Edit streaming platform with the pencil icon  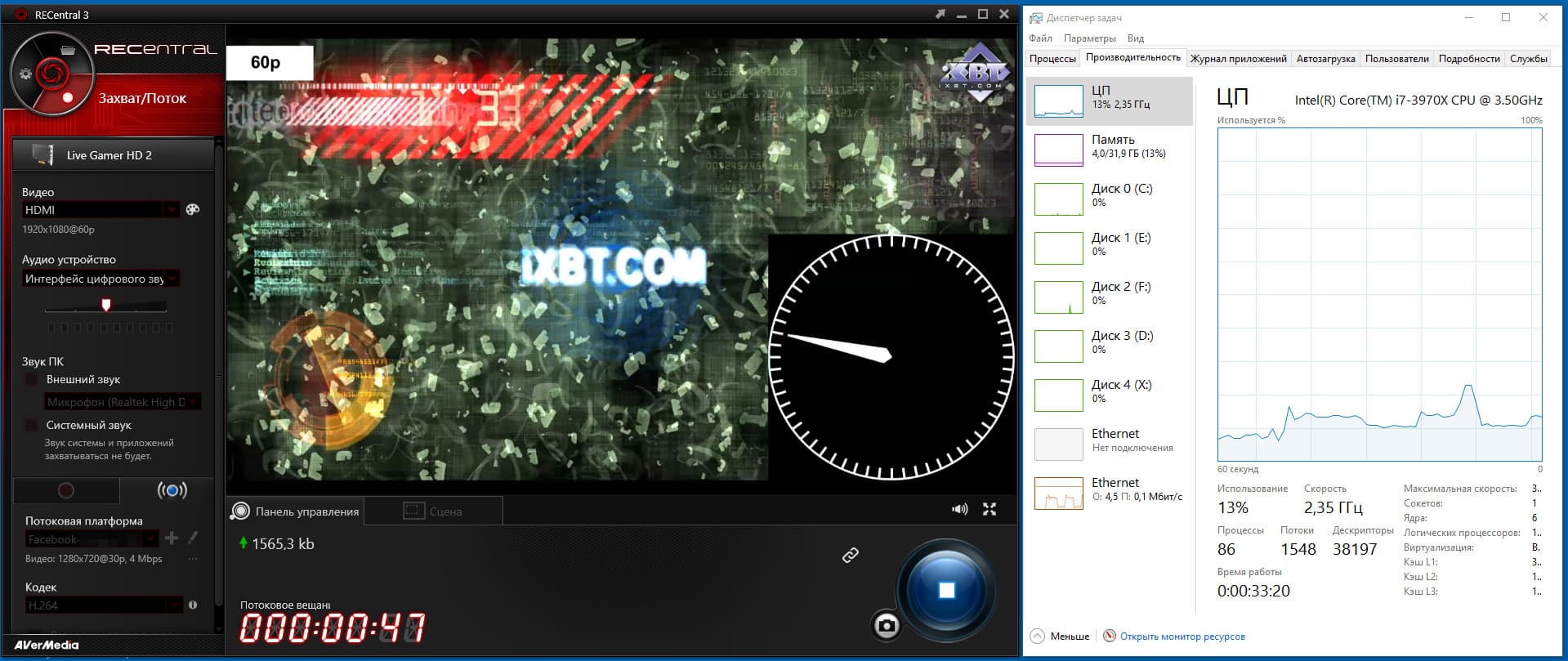[x=193, y=538]
